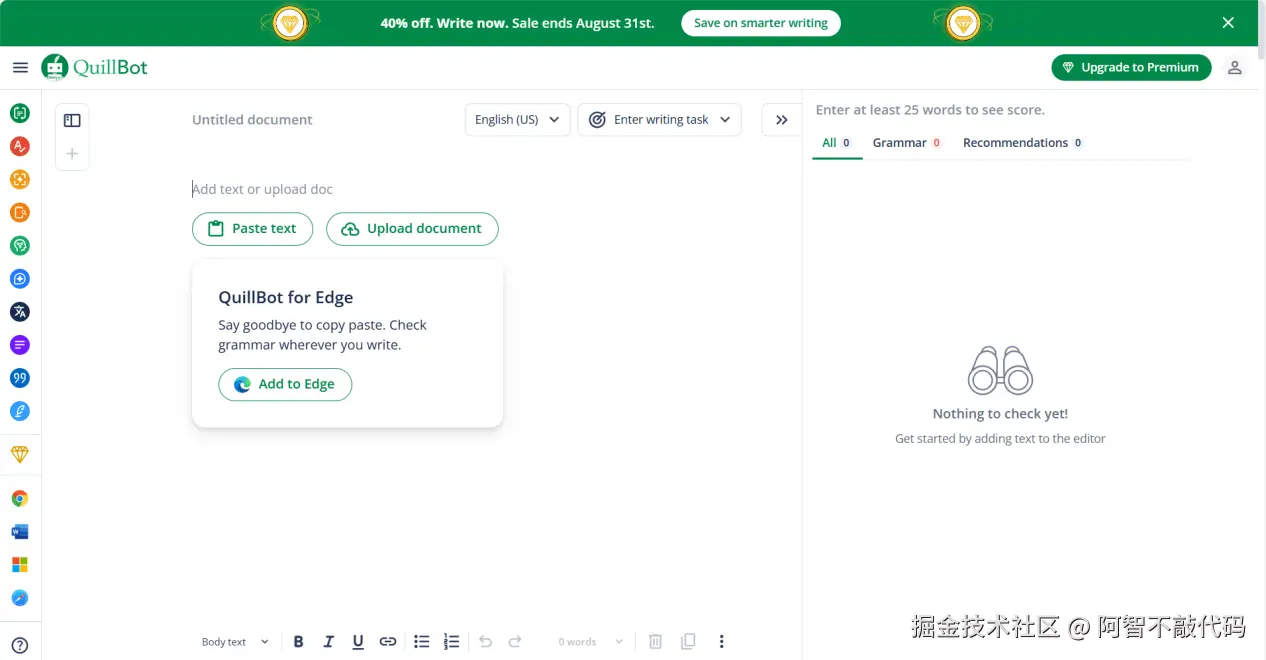Screen dimensions: 1266x660
Task: Switch to the All tab
Action: tap(837, 143)
